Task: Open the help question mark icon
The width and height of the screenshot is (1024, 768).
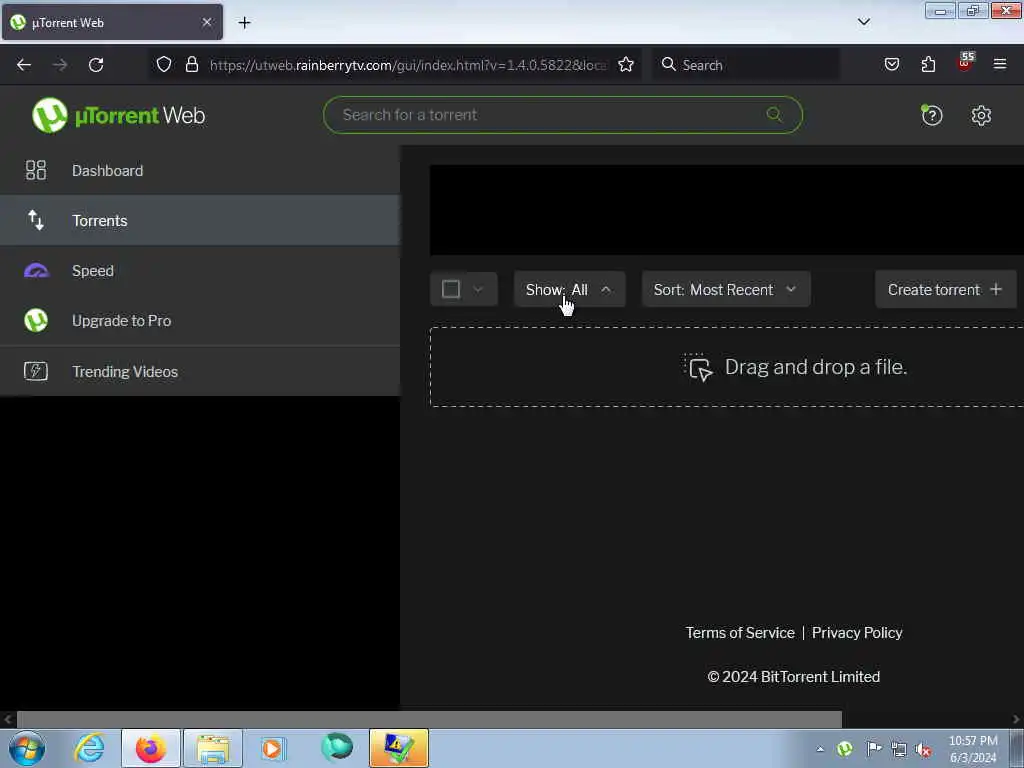Action: 931,116
